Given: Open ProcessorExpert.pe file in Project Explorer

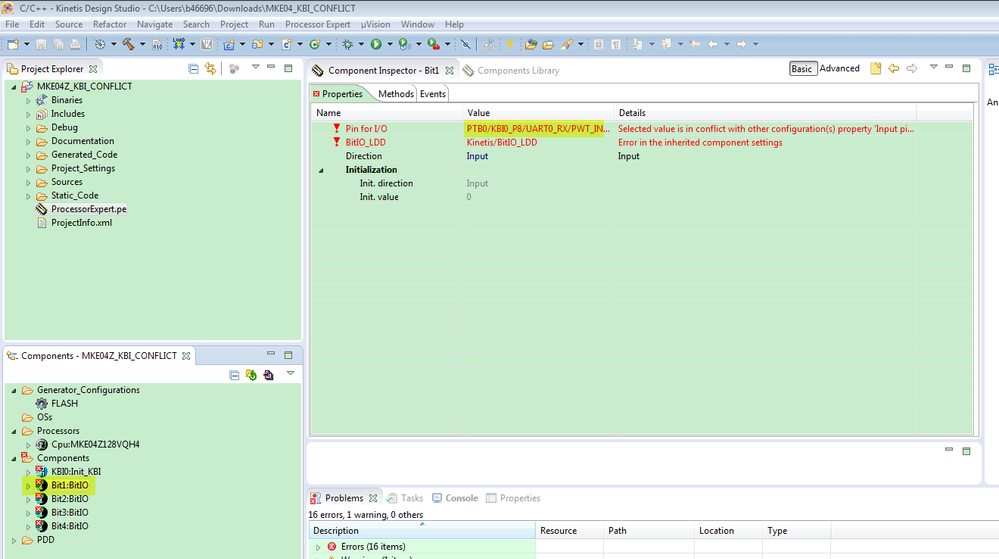Looking at the screenshot, I should [x=89, y=209].
